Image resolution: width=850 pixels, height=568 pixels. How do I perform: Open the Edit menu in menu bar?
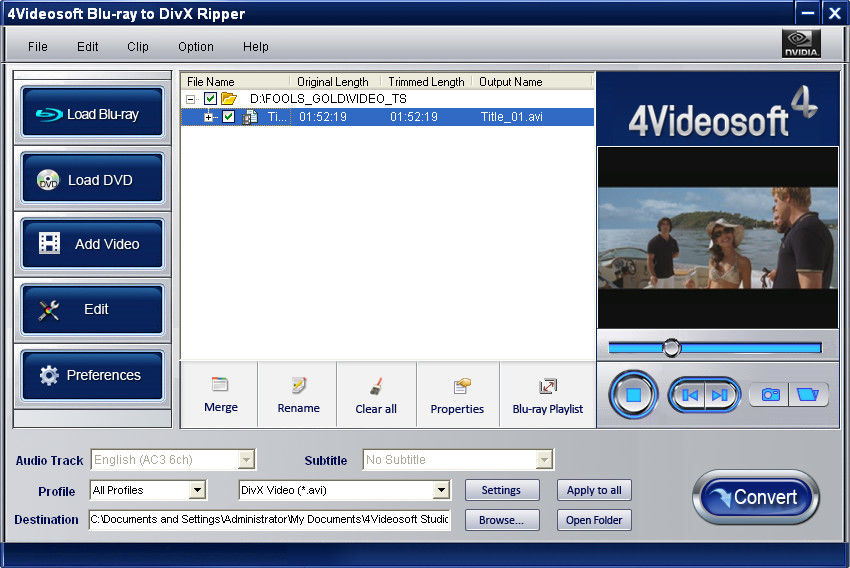pyautogui.click(x=87, y=47)
